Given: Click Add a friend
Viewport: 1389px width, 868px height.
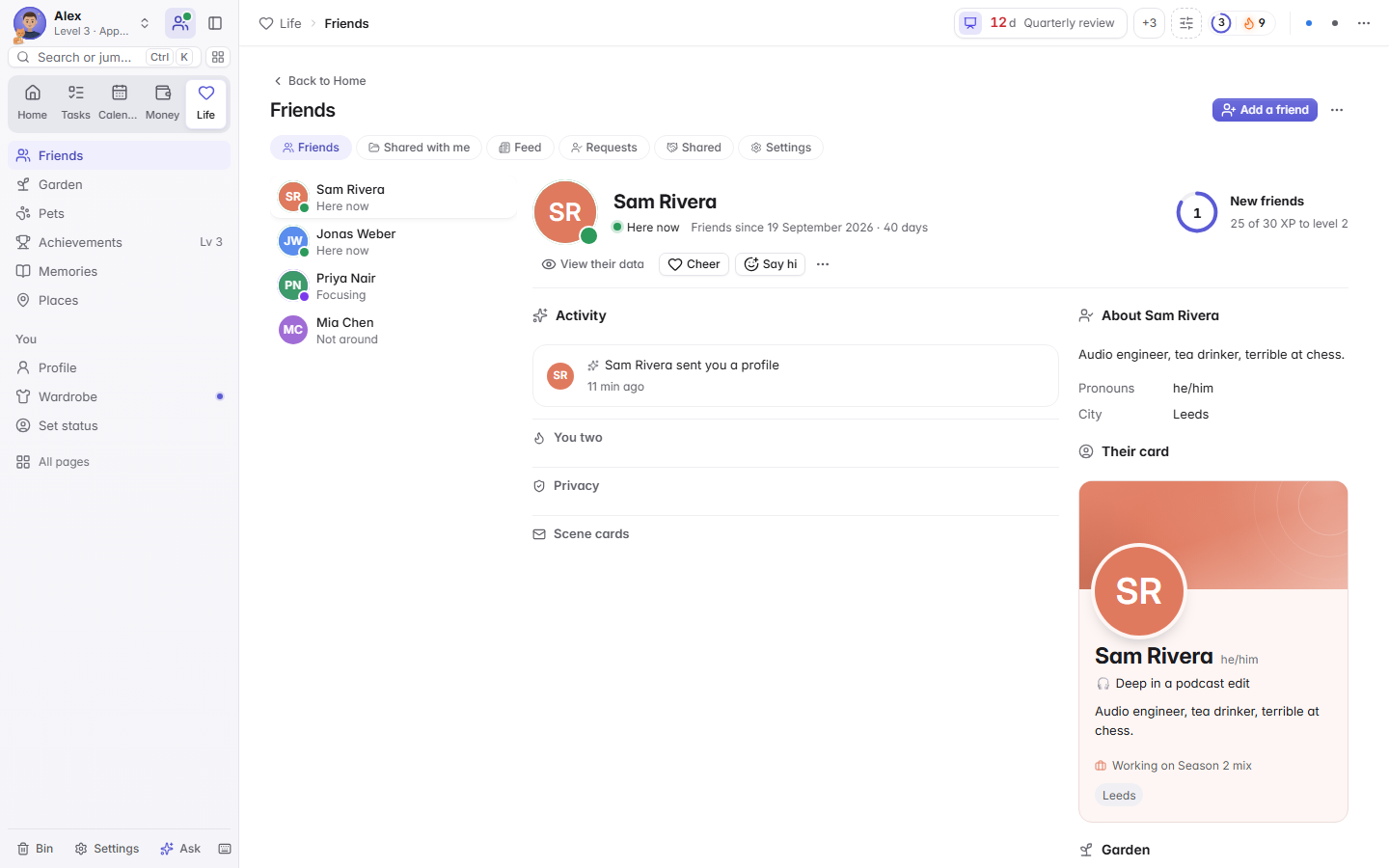Looking at the screenshot, I should [1265, 110].
